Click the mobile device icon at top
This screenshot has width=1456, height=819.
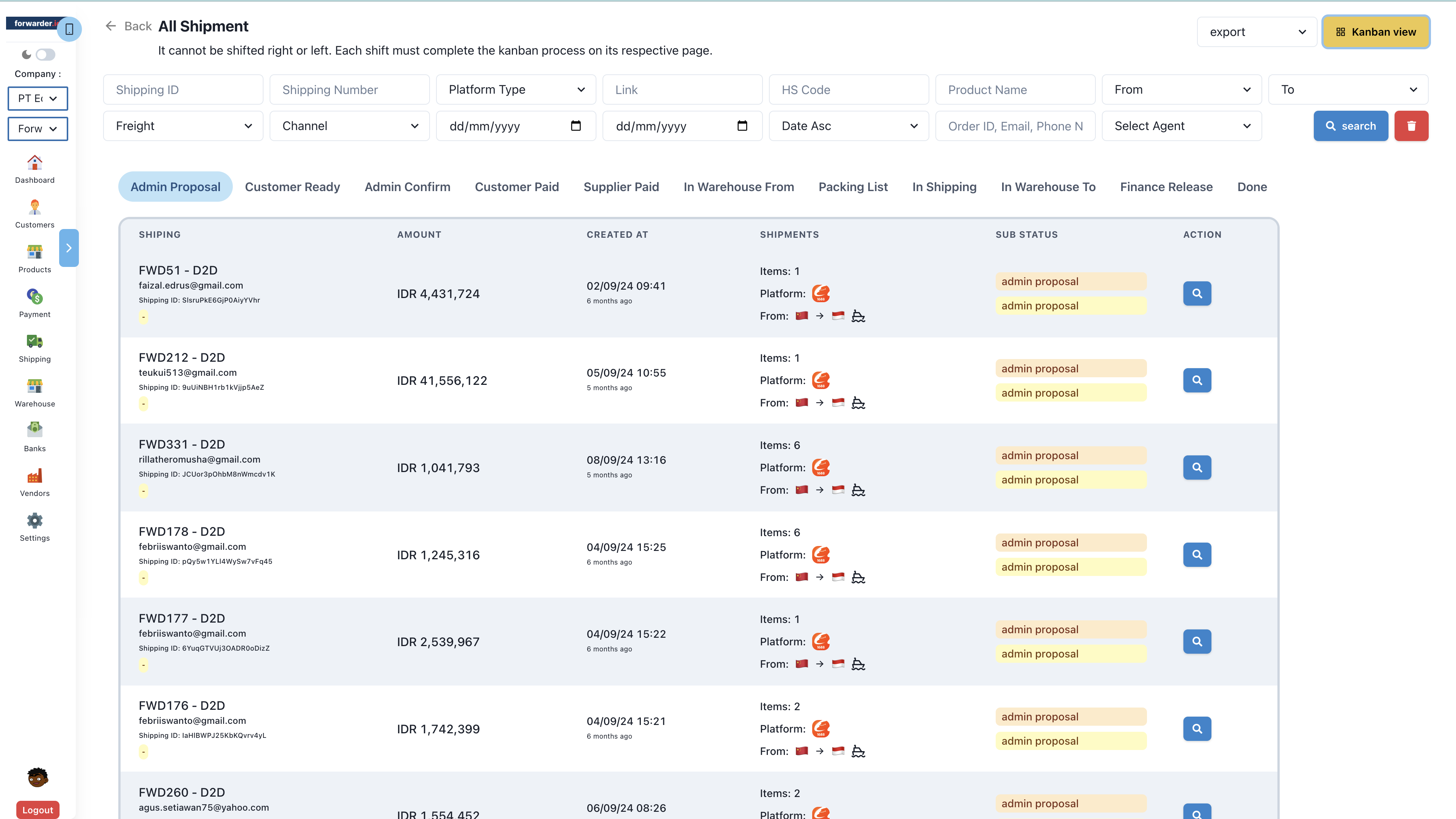[x=69, y=30]
